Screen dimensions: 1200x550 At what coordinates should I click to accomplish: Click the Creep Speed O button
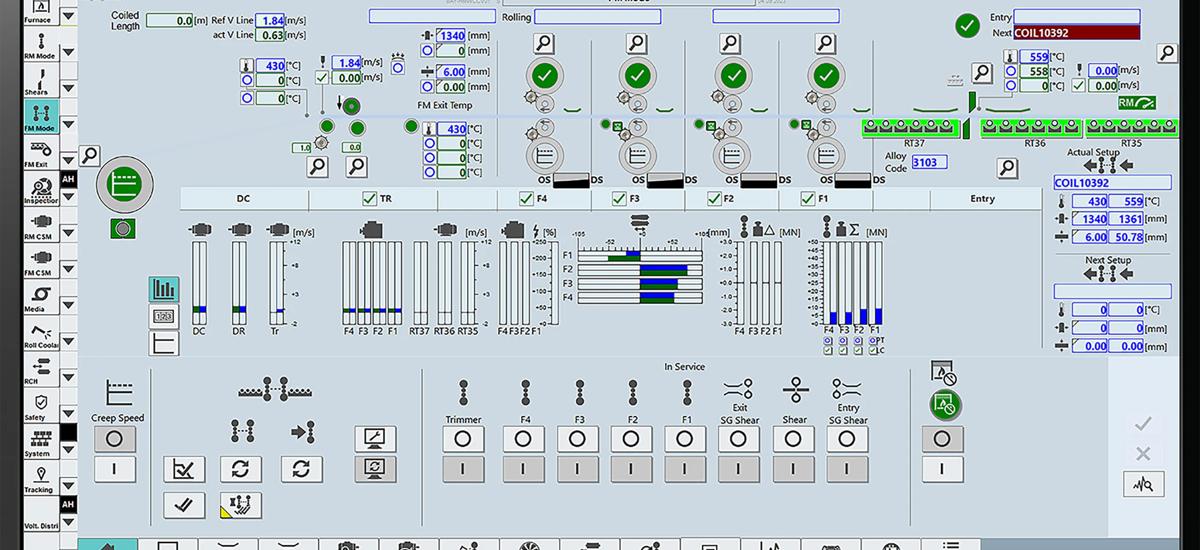(114, 439)
